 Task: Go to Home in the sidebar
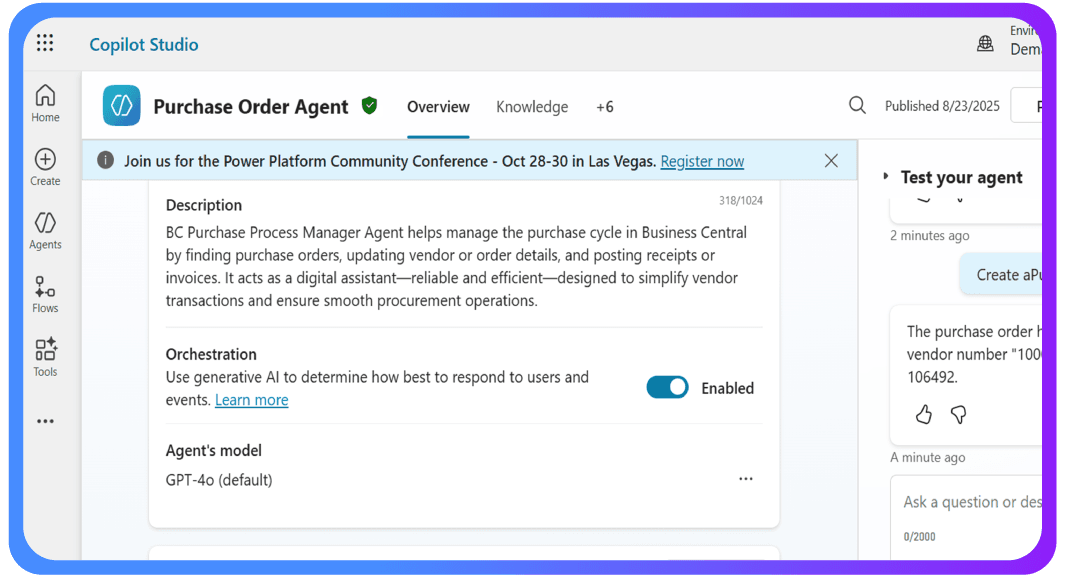pos(45,103)
